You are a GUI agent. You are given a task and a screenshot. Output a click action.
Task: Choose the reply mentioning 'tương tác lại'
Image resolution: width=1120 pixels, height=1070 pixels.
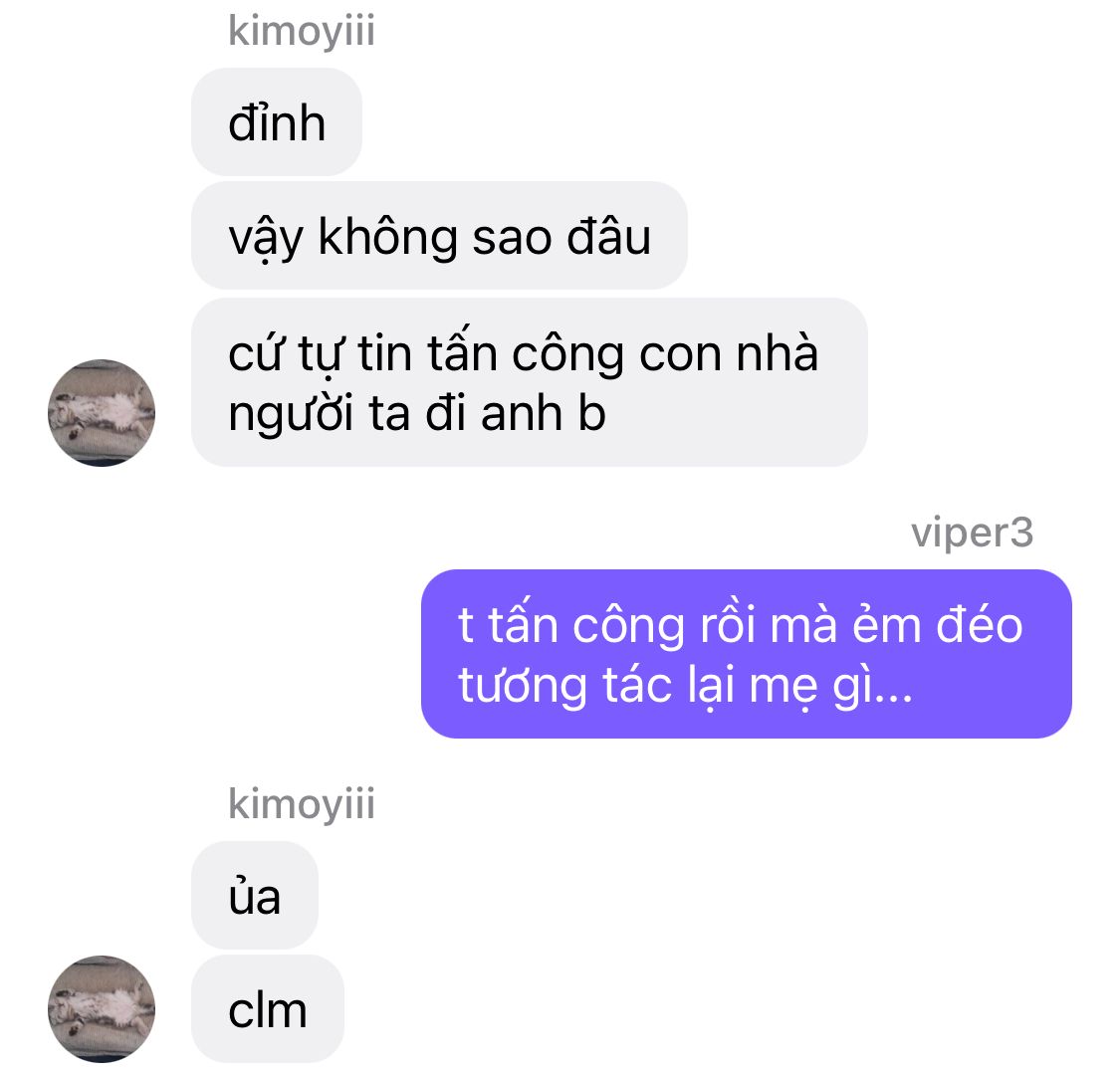(747, 654)
